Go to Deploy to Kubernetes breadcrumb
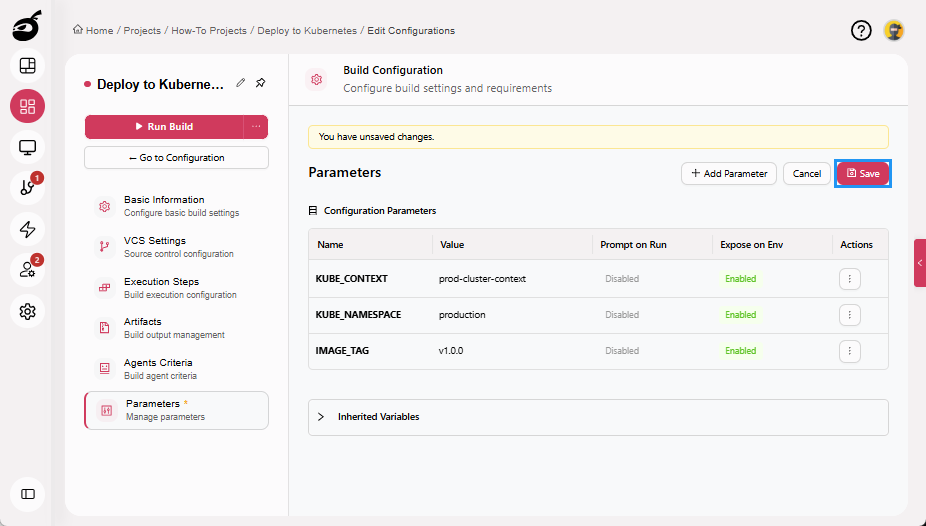Screen dimensions: 926x526 [x=307, y=31]
